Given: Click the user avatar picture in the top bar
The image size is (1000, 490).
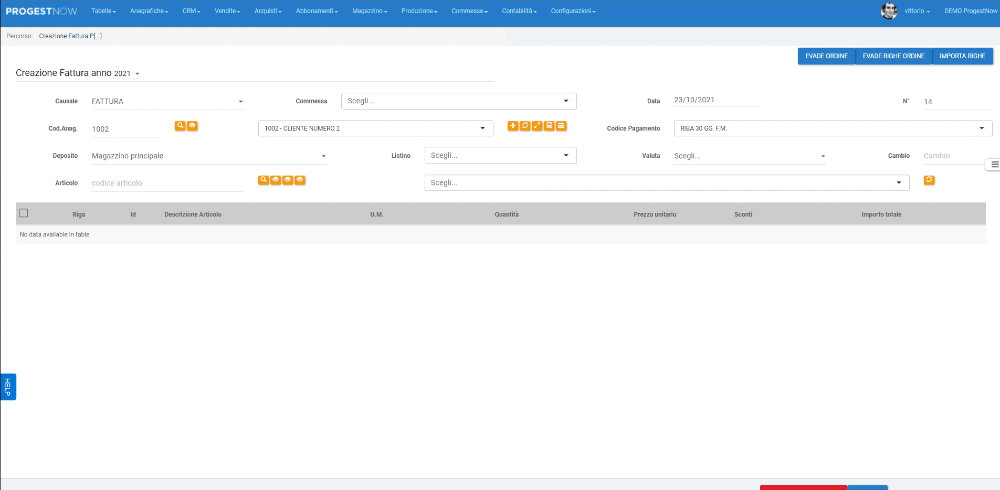Looking at the screenshot, I should [889, 11].
